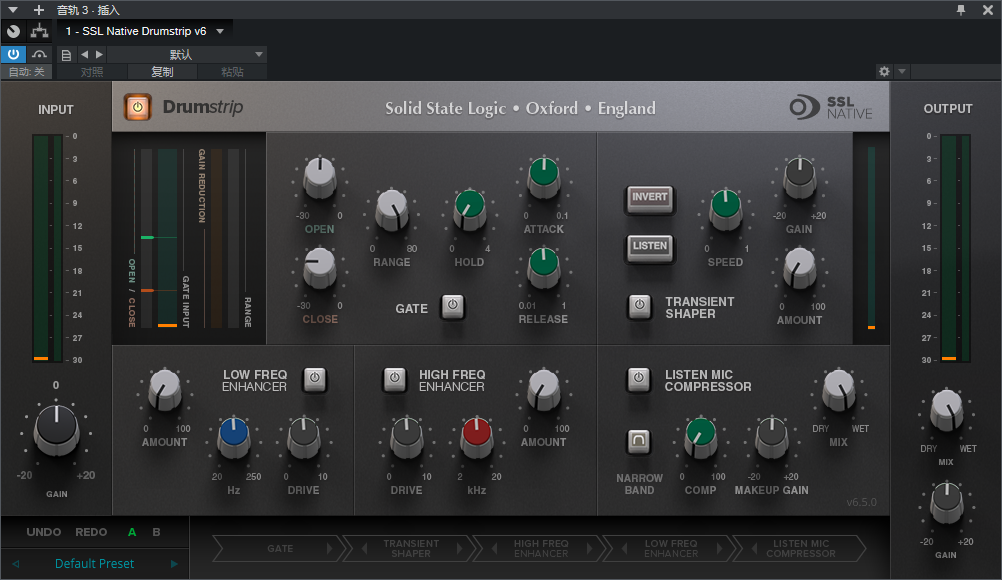Screen dimensions: 1002x580
Task: Click the Listen Mic Compressor Mix knob
Action: point(838,390)
